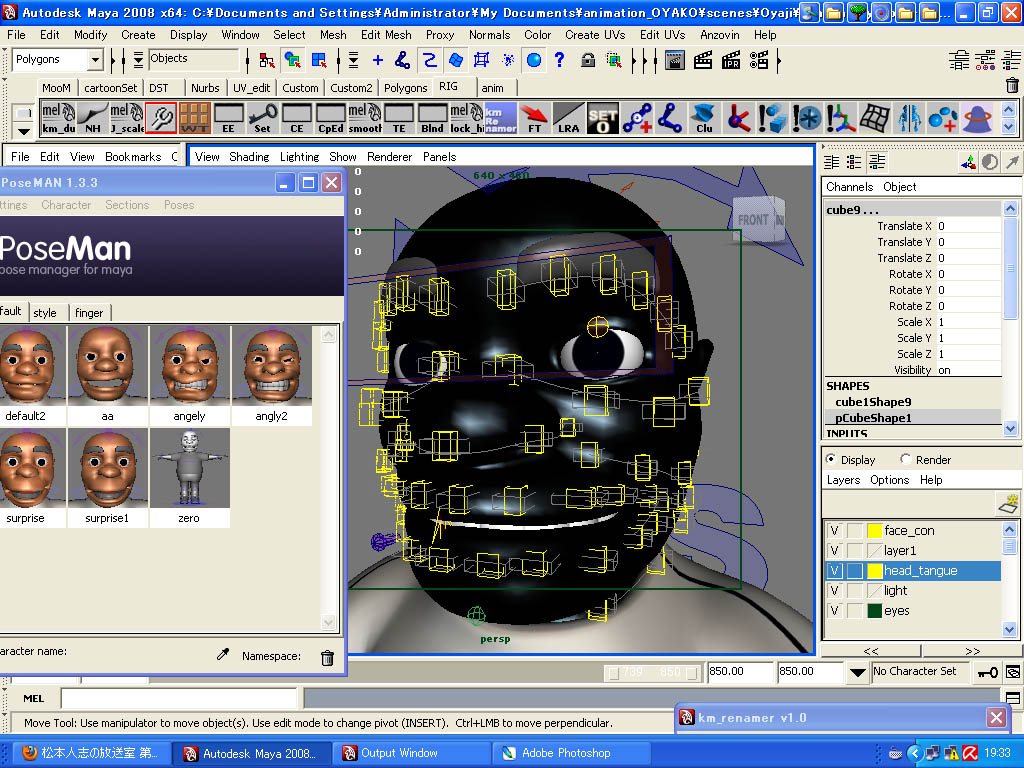Toggle visibility of head_tangue layer
Screen dimensions: 1024x768
tap(835, 570)
